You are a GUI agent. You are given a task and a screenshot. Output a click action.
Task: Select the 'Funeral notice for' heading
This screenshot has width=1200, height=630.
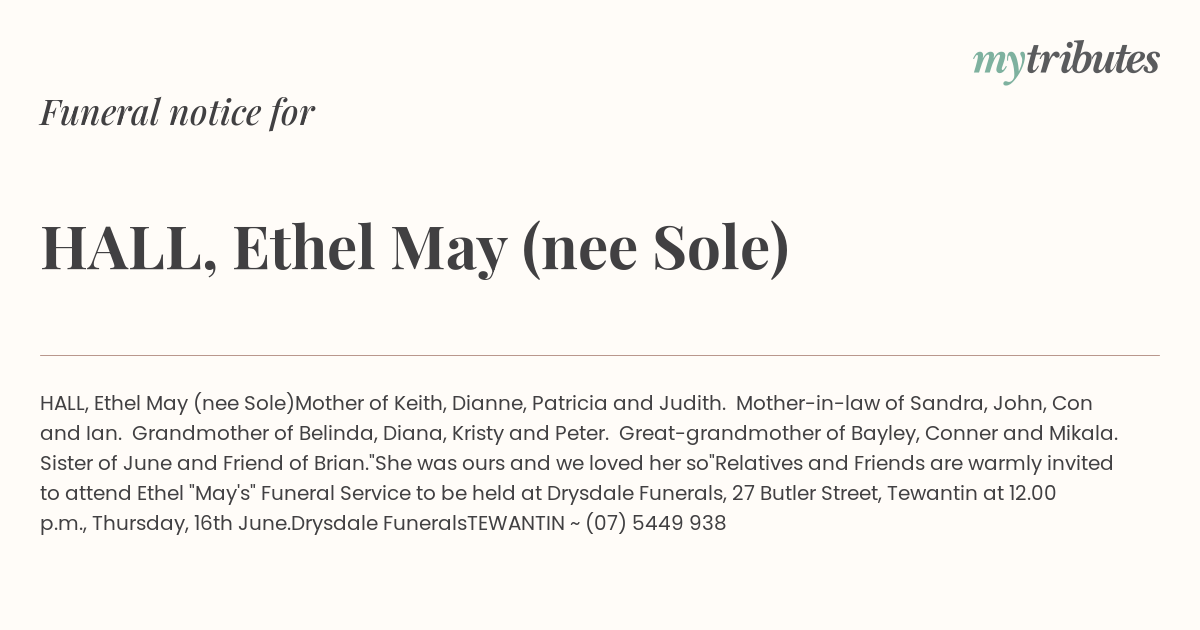click(x=178, y=112)
